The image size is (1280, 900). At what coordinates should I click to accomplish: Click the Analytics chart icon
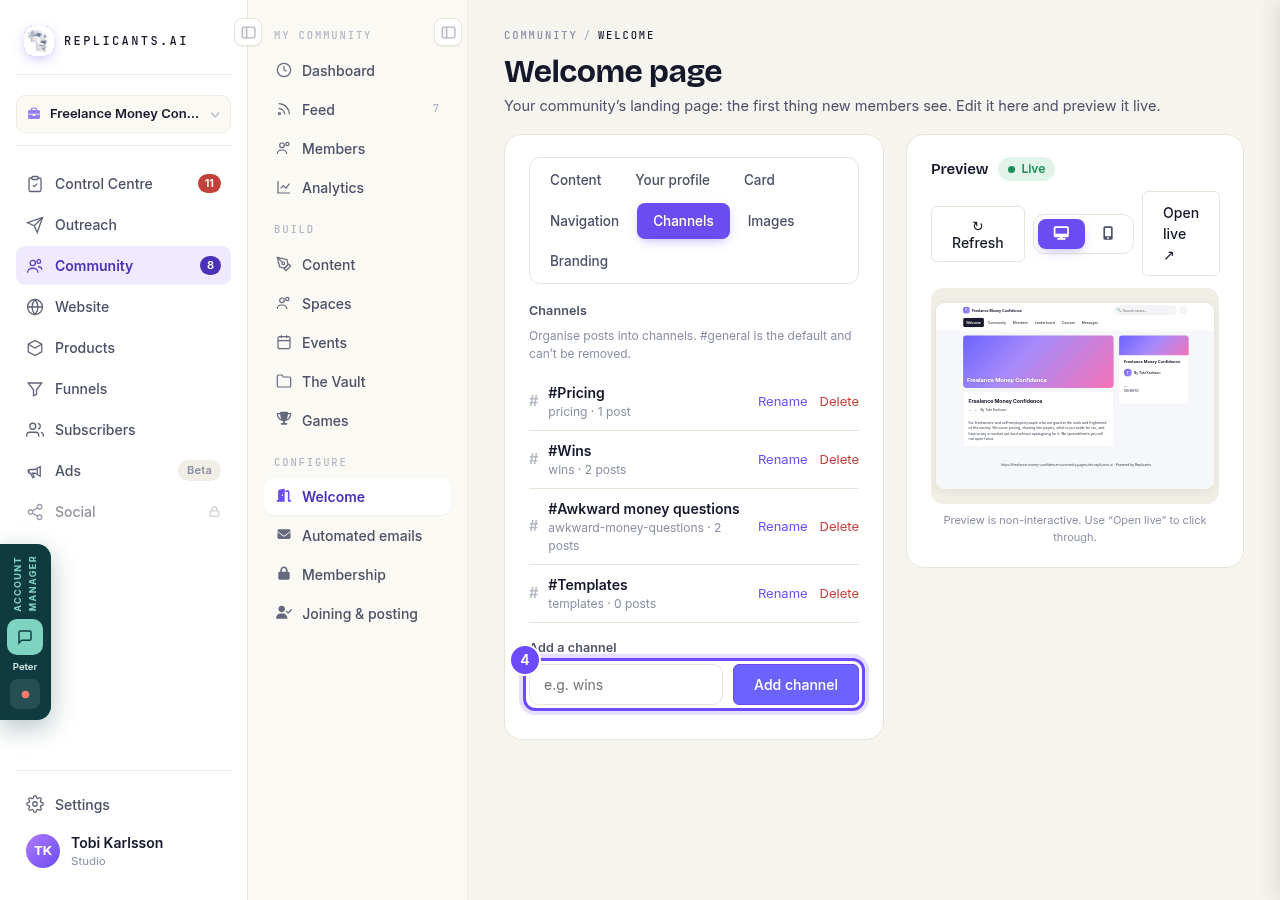point(284,188)
